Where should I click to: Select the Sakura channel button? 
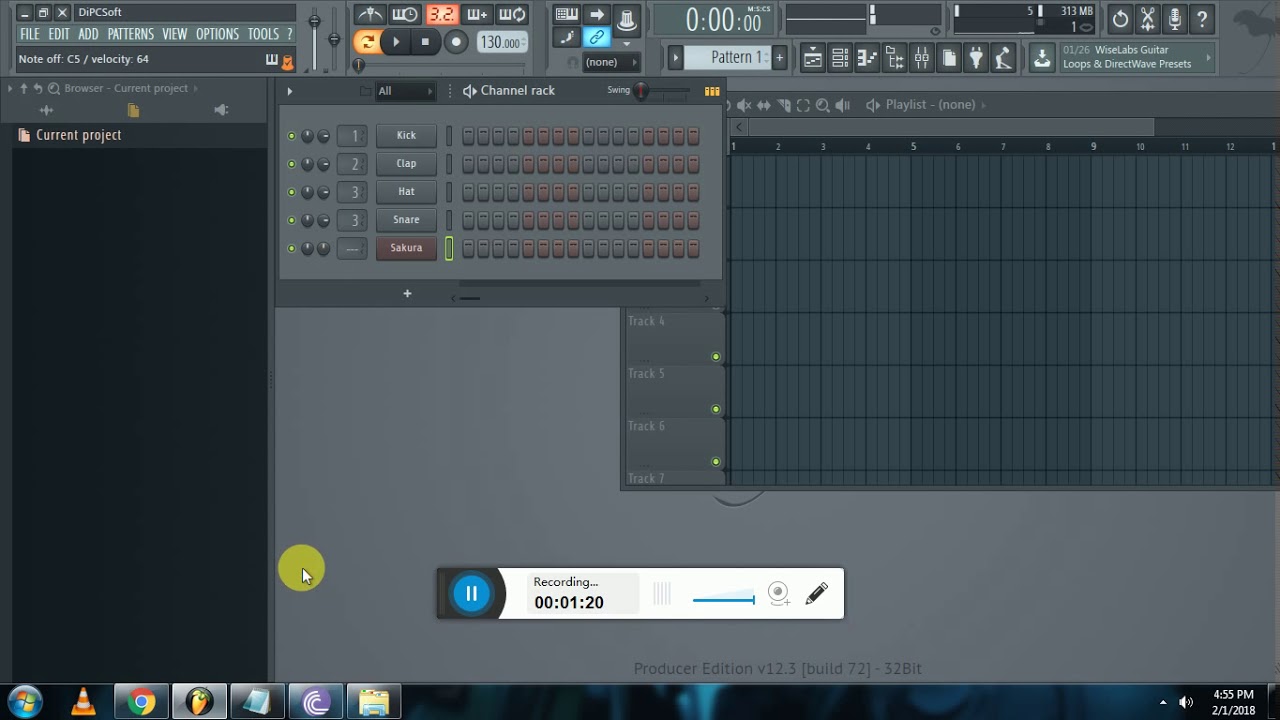[406, 247]
